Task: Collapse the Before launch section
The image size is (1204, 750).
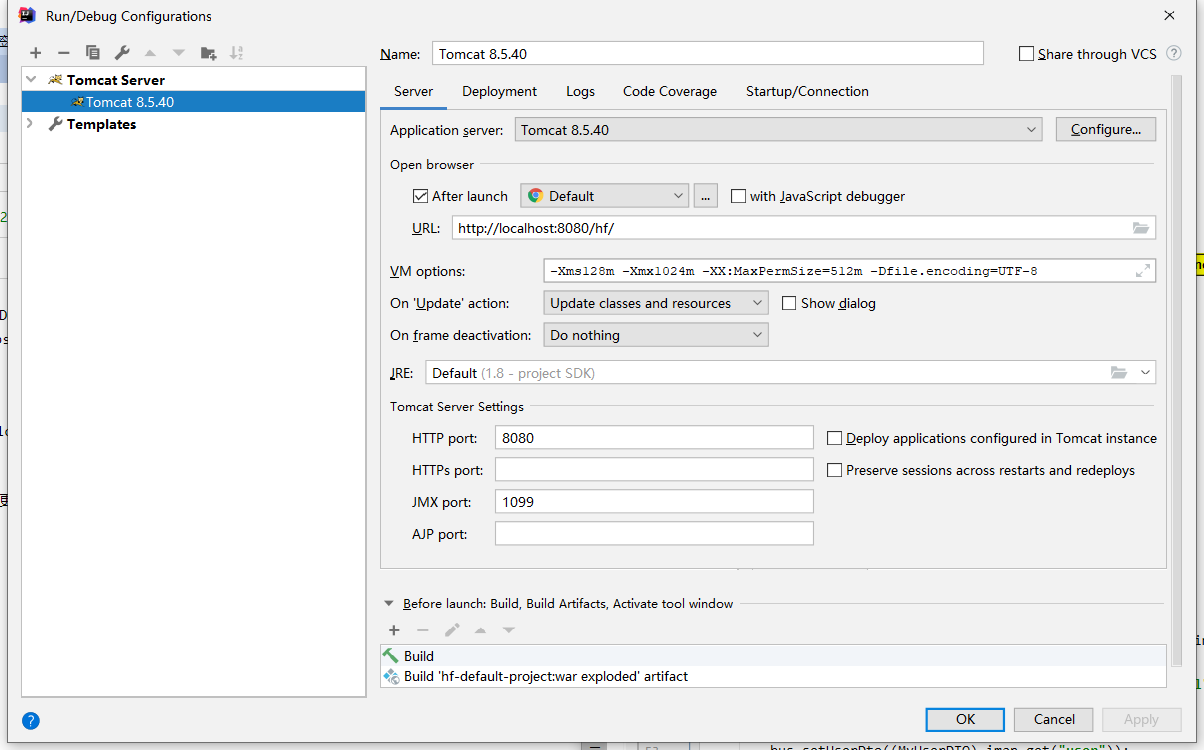Action: pos(388,603)
